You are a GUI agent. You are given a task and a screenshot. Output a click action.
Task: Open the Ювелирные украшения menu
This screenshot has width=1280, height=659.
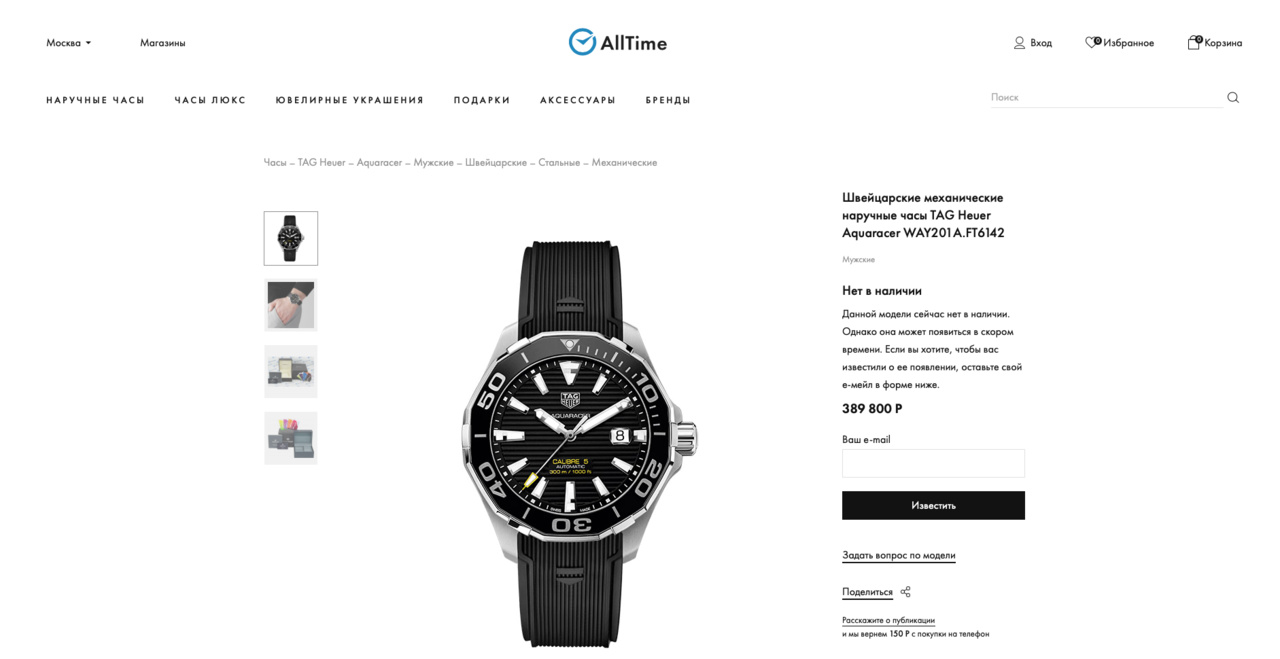pyautogui.click(x=350, y=100)
